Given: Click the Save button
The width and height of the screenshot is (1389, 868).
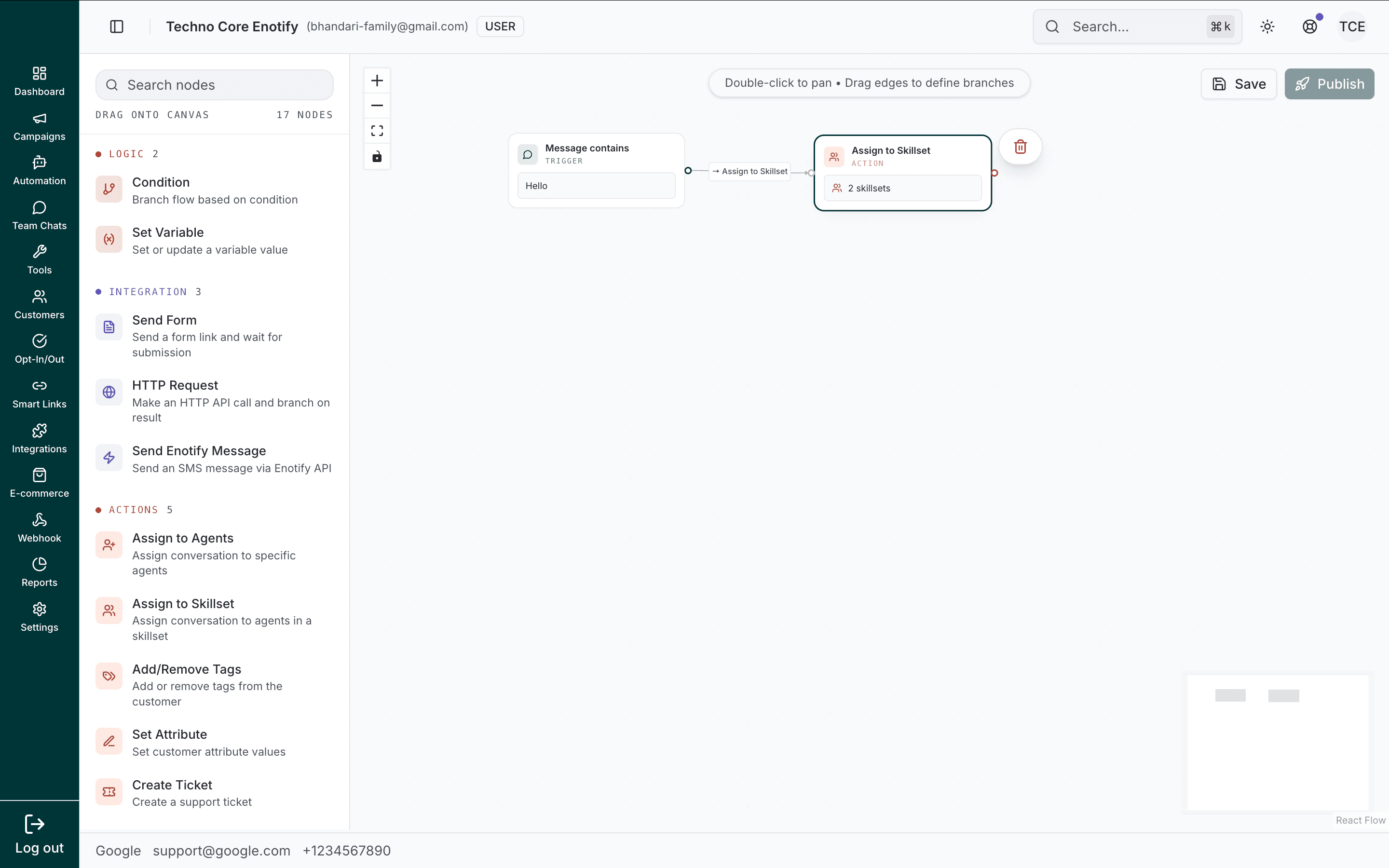Looking at the screenshot, I should click(1239, 84).
